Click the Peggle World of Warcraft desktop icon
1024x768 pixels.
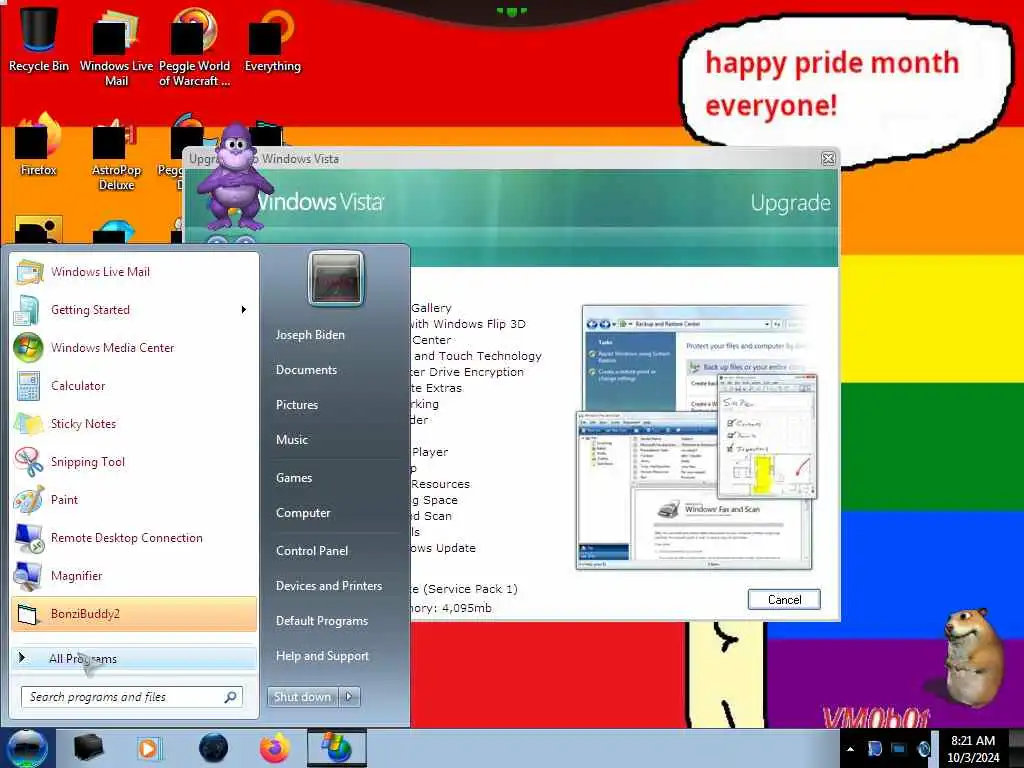pos(194,47)
